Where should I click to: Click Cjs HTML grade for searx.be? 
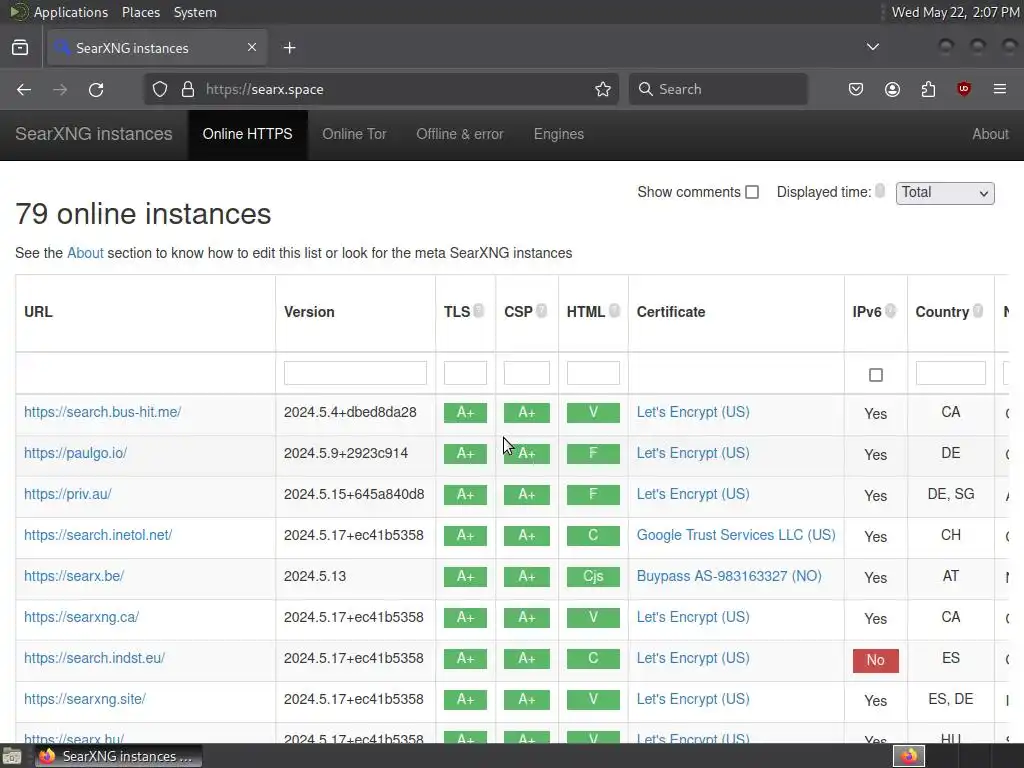click(x=593, y=577)
